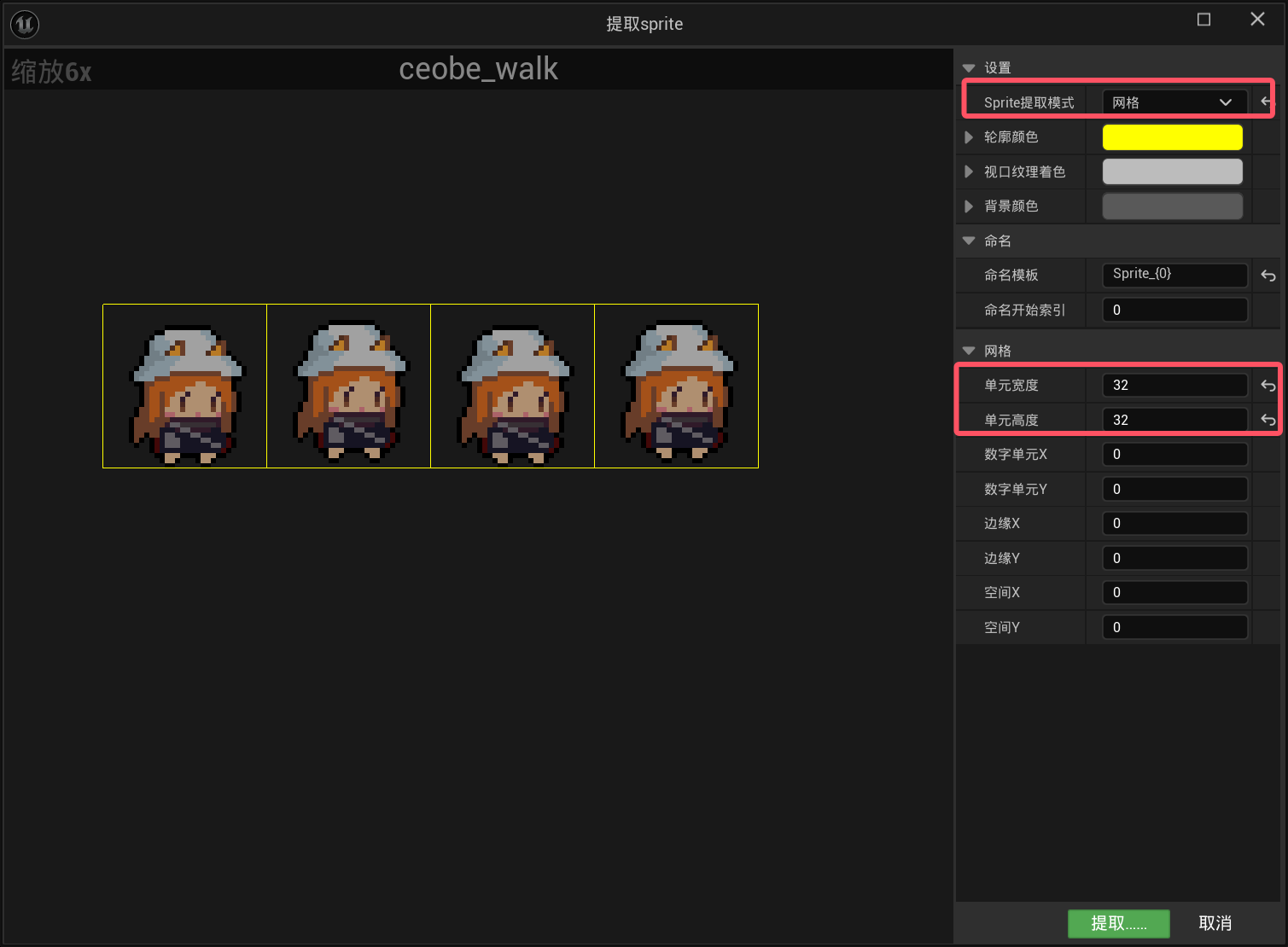Viewport: 1288px width, 947px height.
Task: Reset 单元宽度 to default arrow
Action: [x=1268, y=386]
